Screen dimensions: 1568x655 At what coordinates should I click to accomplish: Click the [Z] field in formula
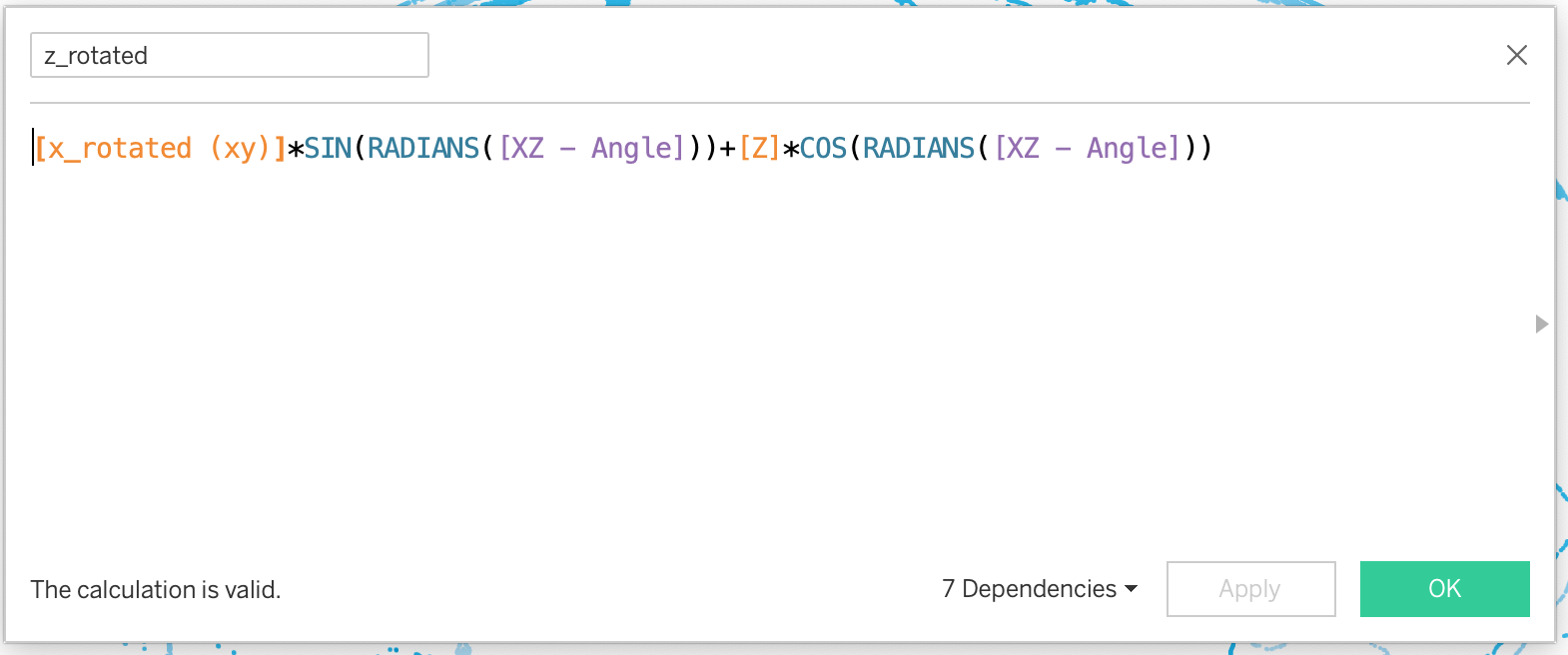pos(759,149)
